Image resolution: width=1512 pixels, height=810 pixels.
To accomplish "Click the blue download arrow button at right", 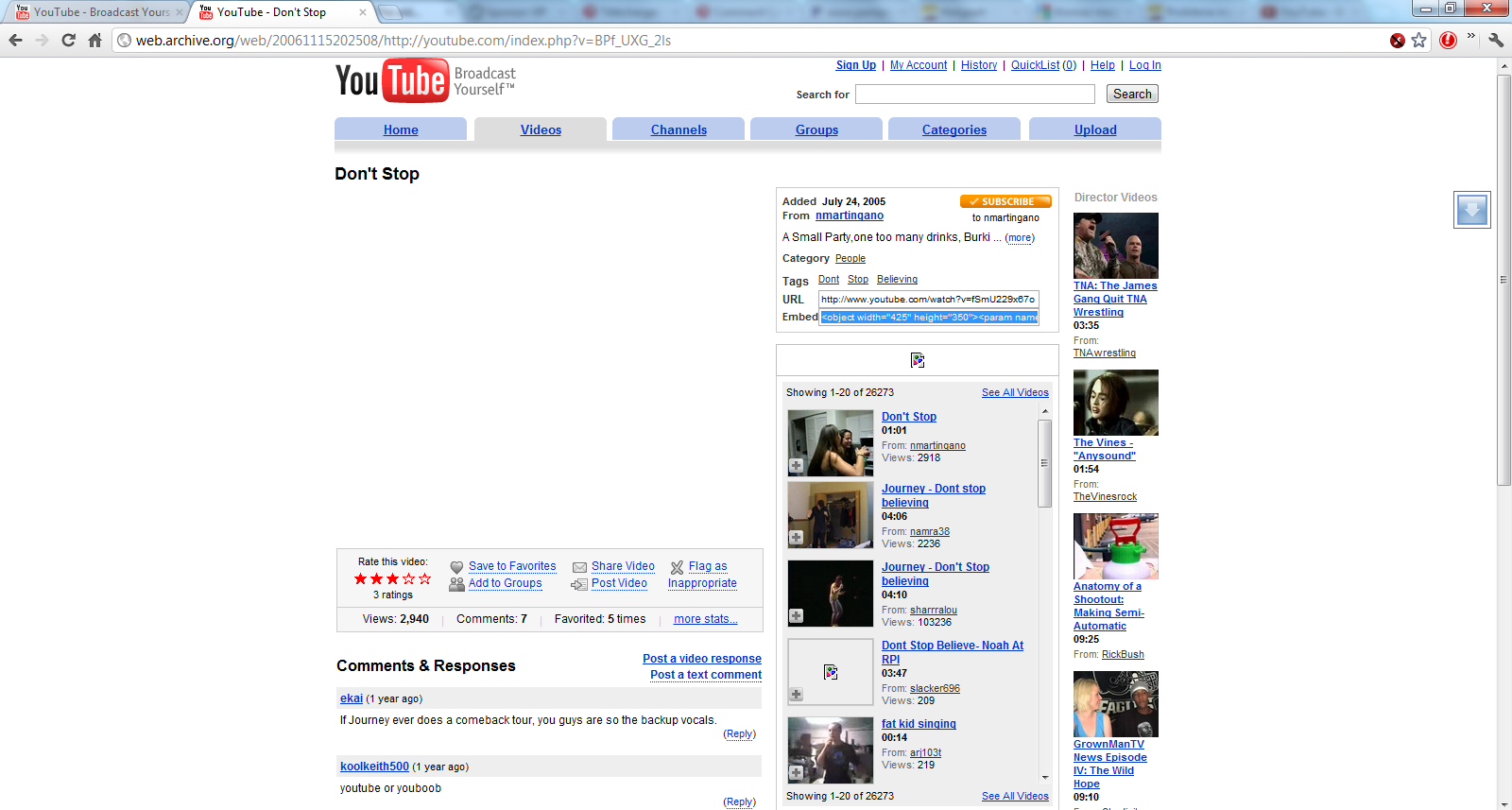I will click(x=1471, y=210).
